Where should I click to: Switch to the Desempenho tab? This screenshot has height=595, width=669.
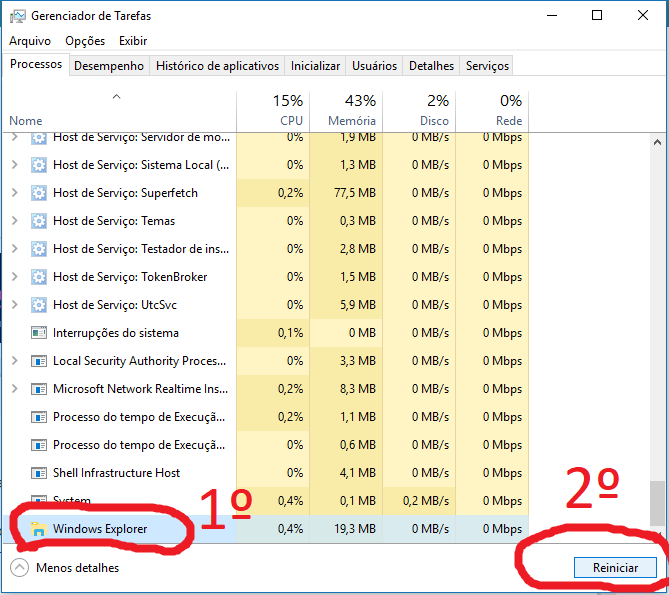tap(109, 66)
